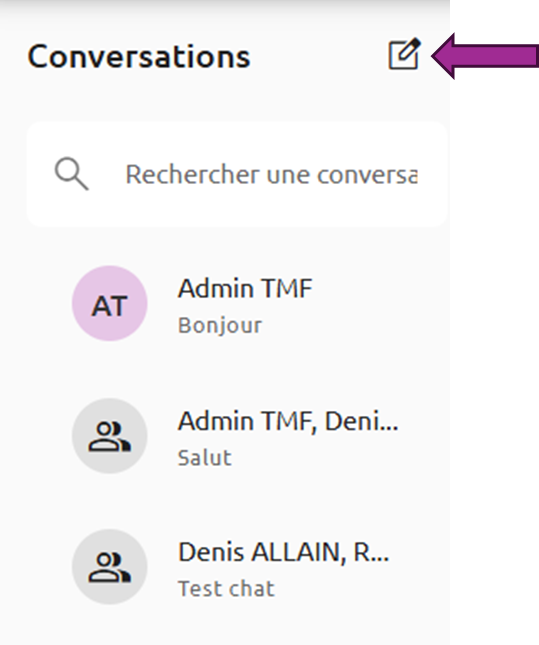Select the group avatar beside 'Admin TMF, Deni...'
This screenshot has height=645, width=539.
tap(109, 436)
